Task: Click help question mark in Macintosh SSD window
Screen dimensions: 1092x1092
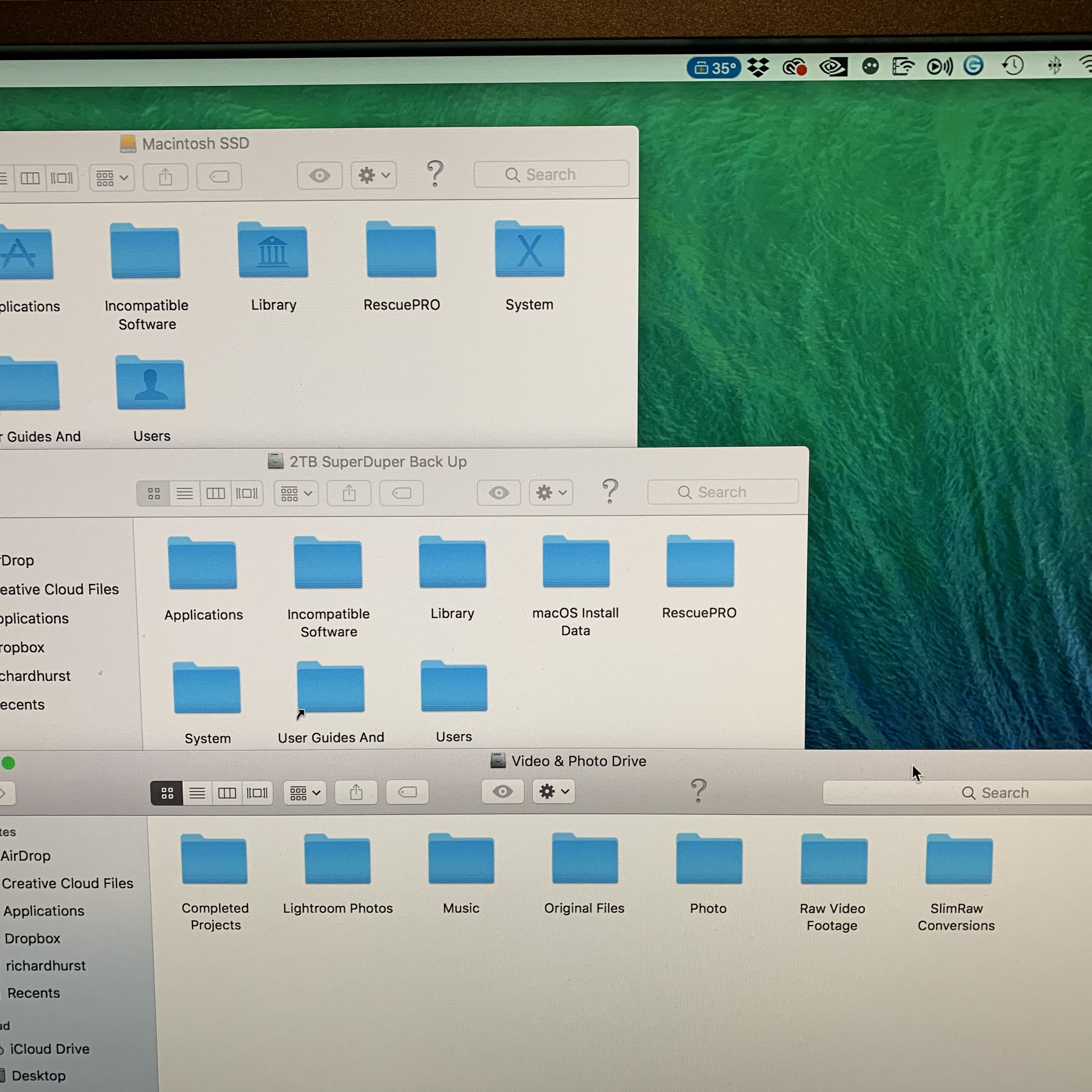Action: click(x=435, y=174)
